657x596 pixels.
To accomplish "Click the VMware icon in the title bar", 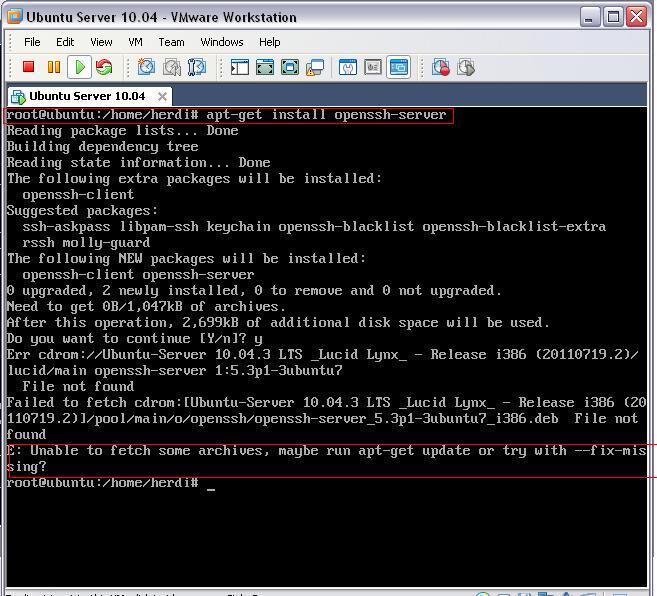I will pyautogui.click(x=15, y=17).
